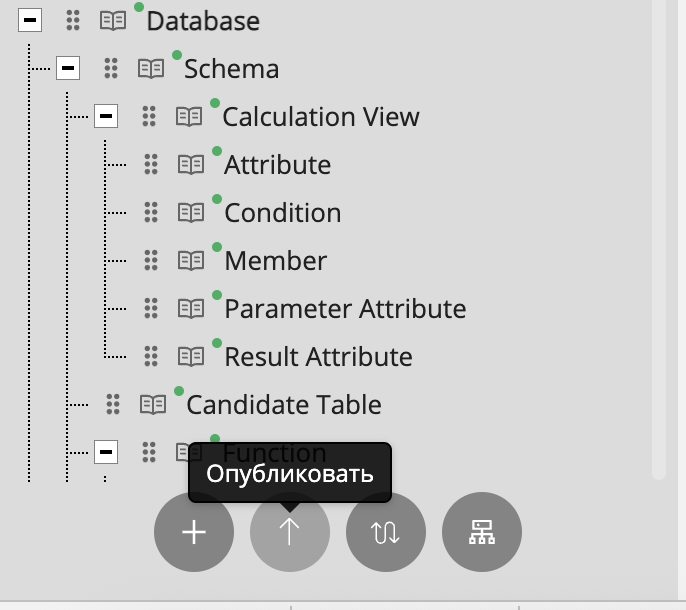Collapse the Schema tree node
686x610 pixels.
(68, 68)
